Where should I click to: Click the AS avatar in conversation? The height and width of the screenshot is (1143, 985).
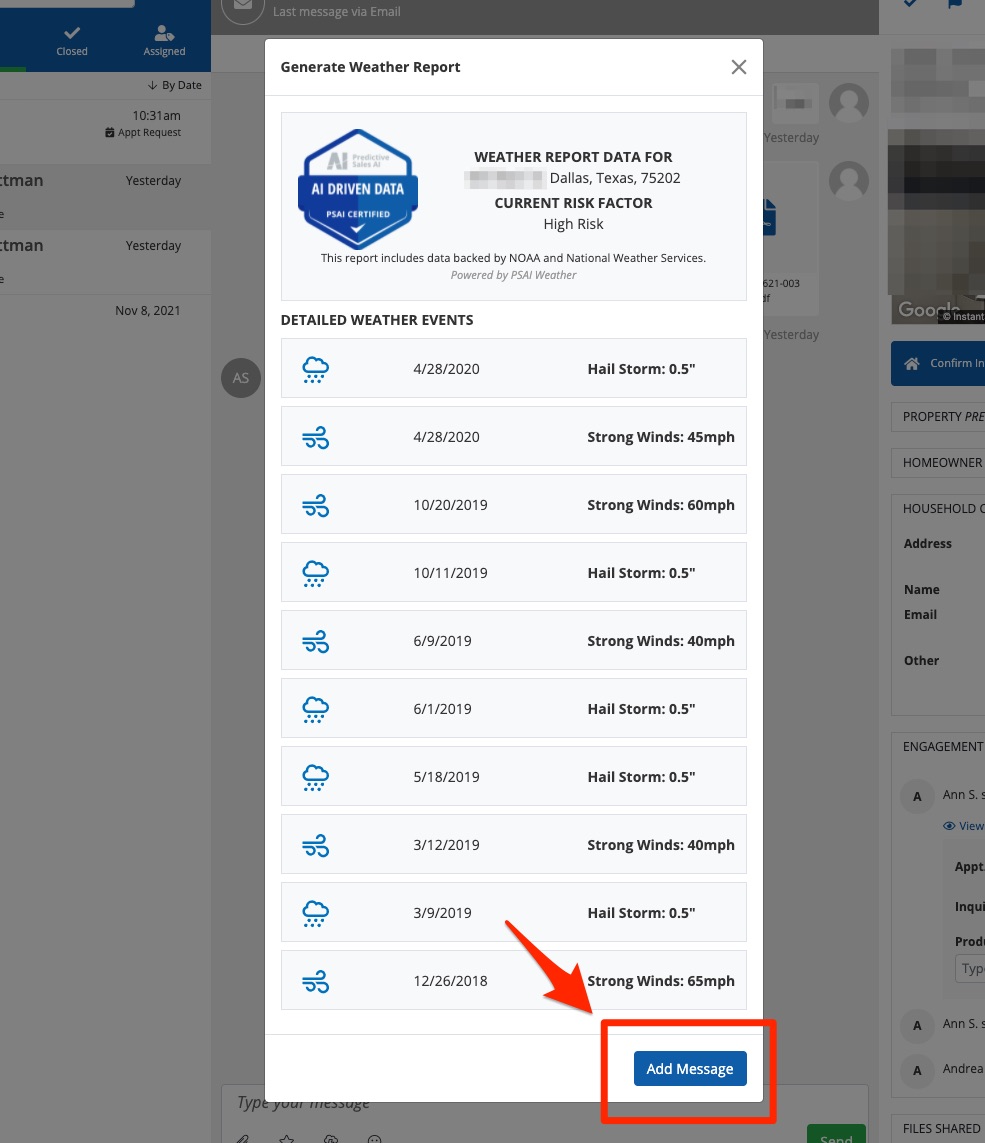(240, 379)
